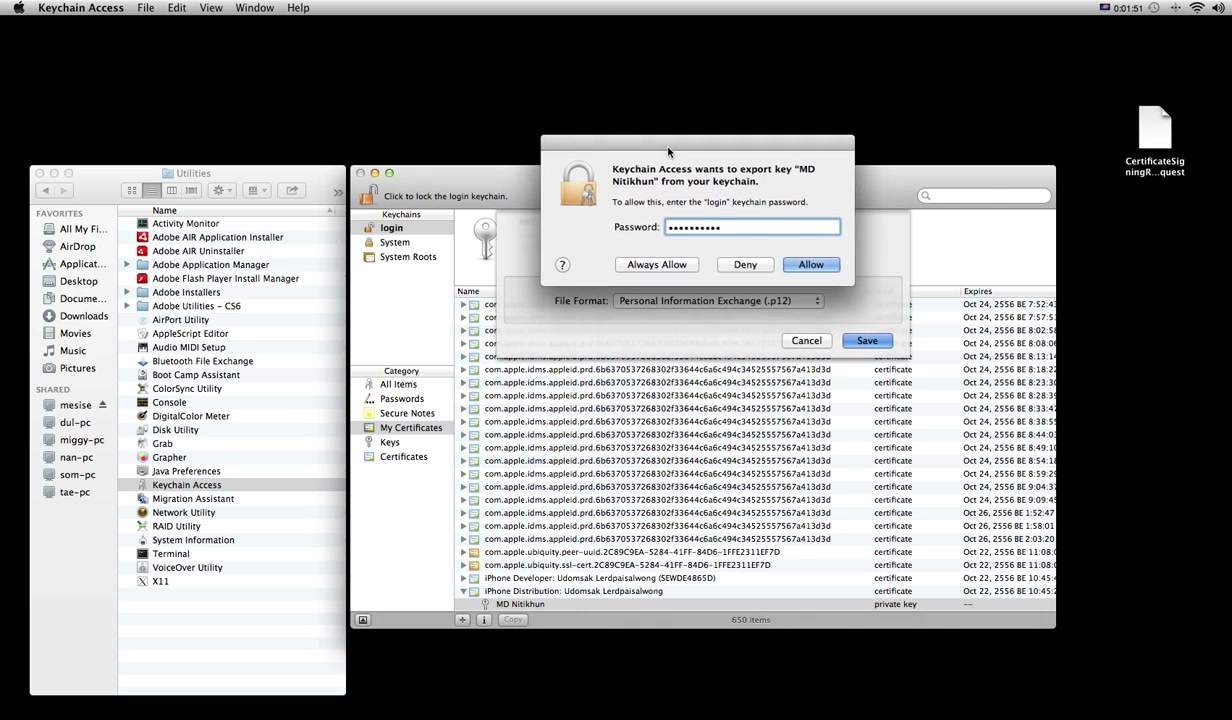
Task: Click add item plus button
Action: point(462,620)
